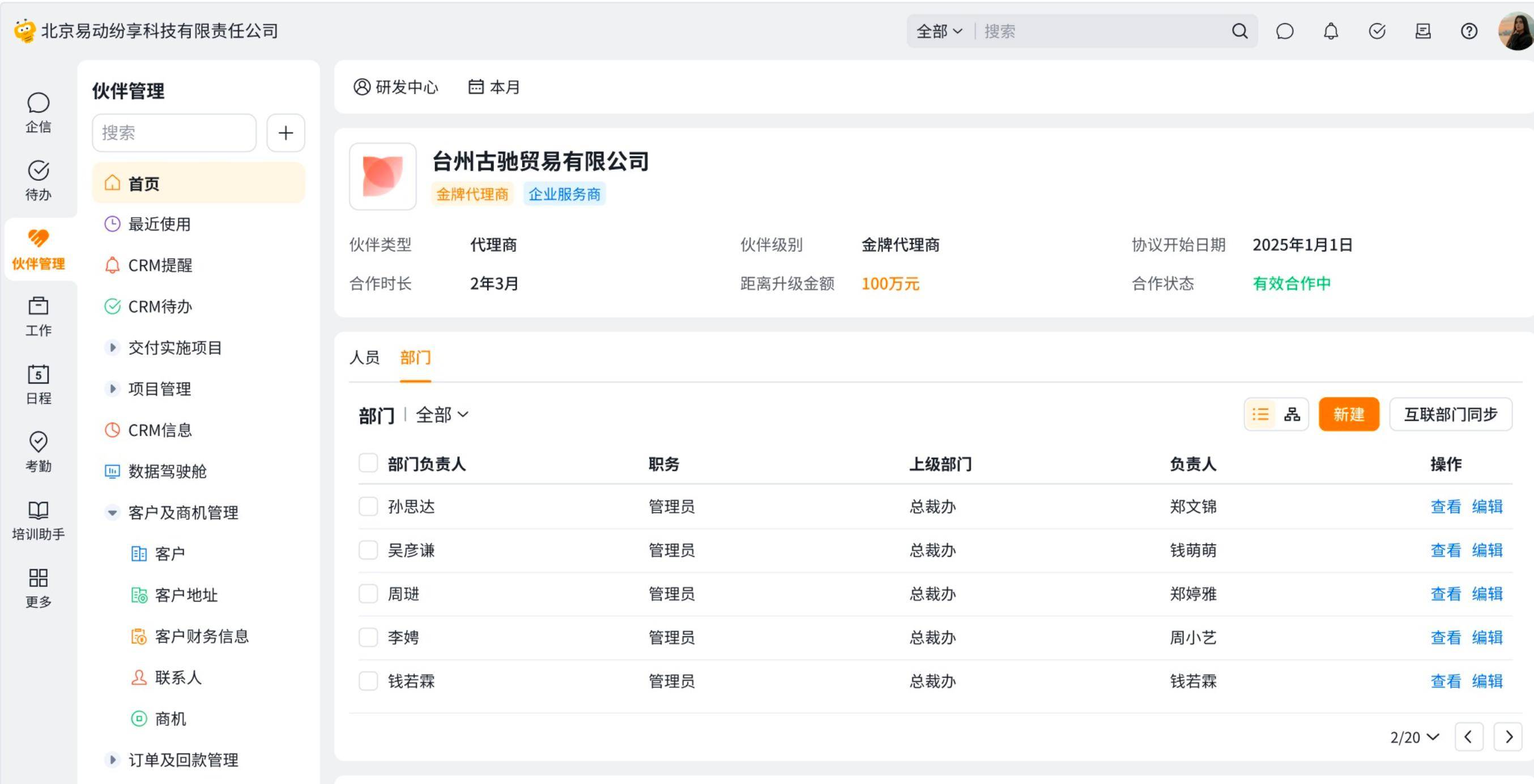Click the search magnifier icon
The width and height of the screenshot is (1534, 784).
[1239, 31]
